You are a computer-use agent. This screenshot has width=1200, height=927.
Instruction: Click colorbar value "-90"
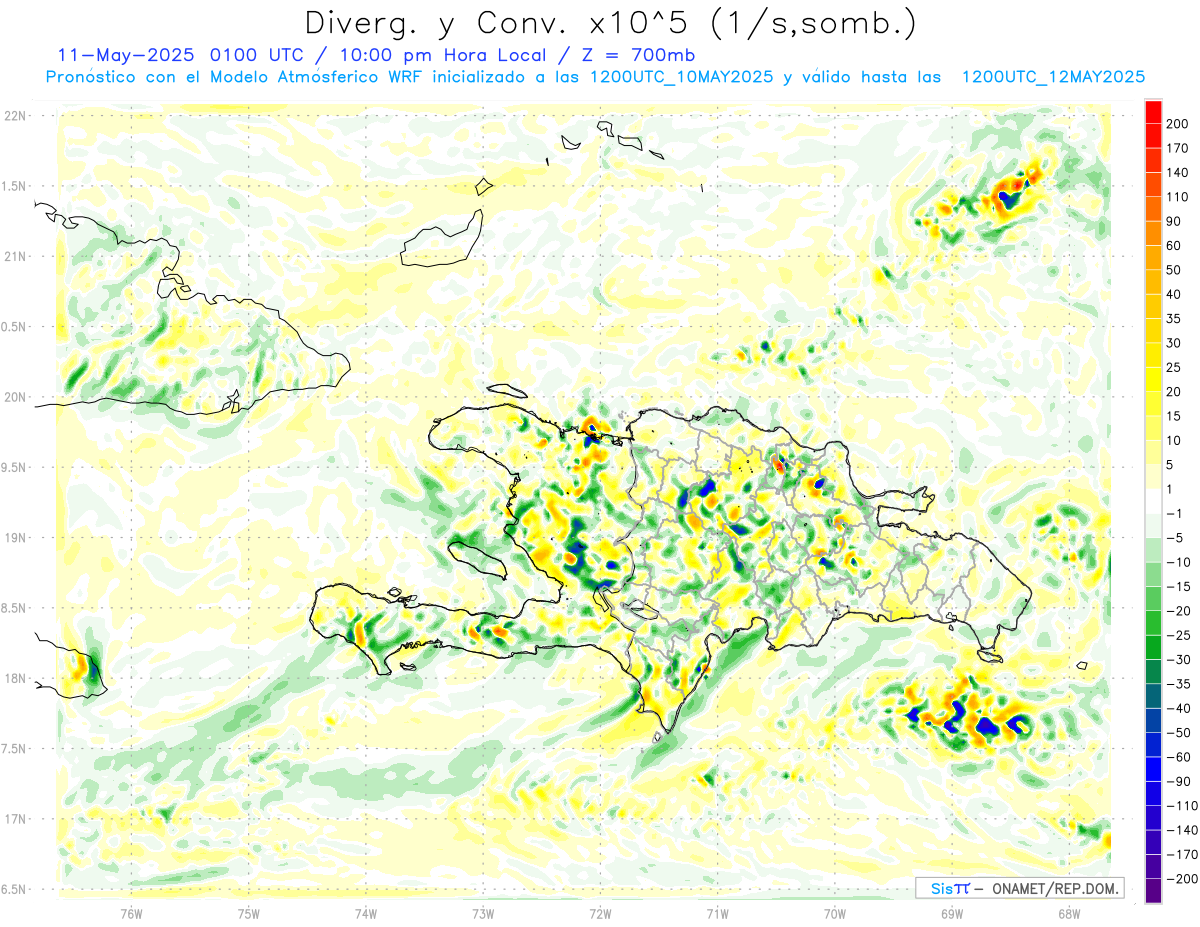click(1179, 781)
